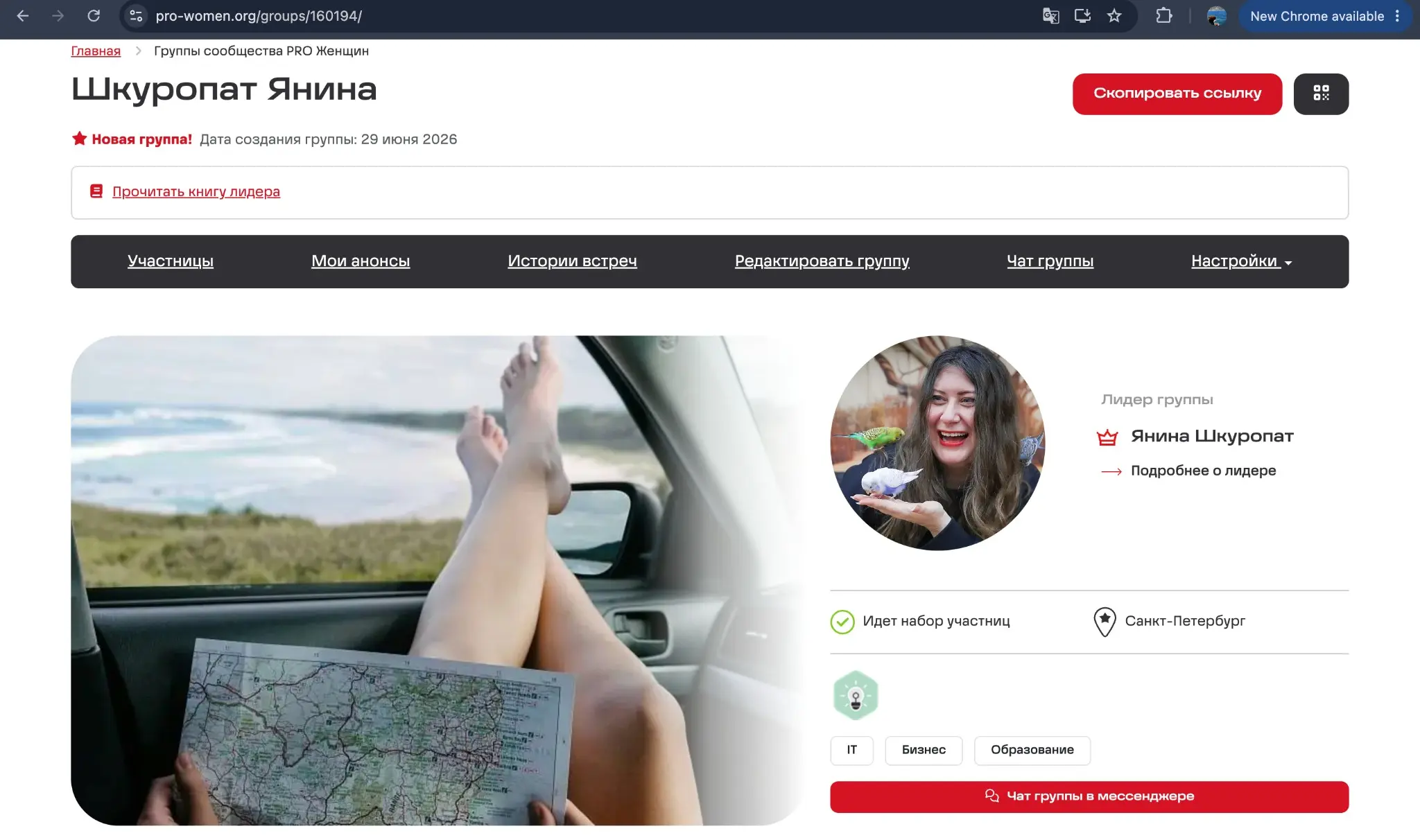The height and width of the screenshot is (840, 1420).
Task: Open Истории встреч tab
Action: 572,261
